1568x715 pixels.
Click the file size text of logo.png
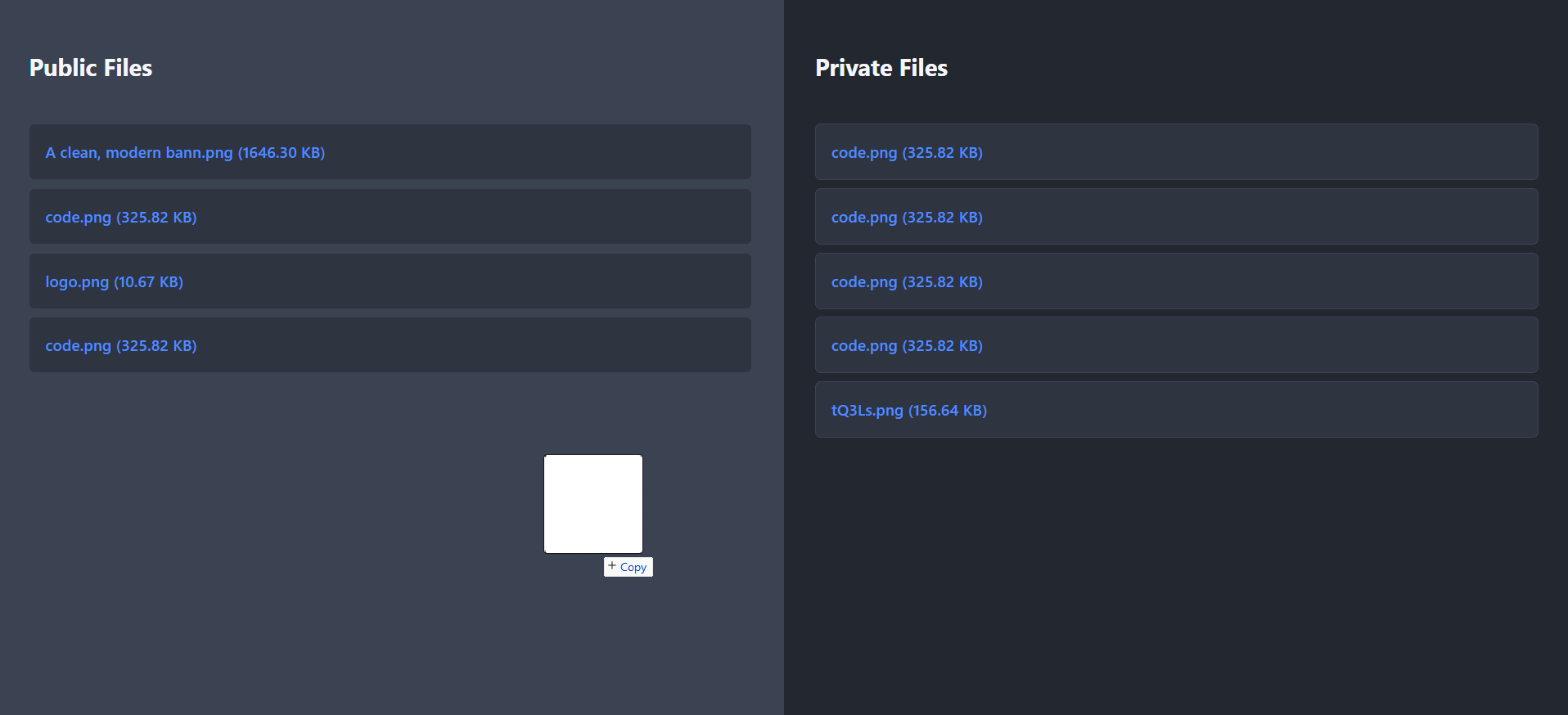(x=148, y=282)
